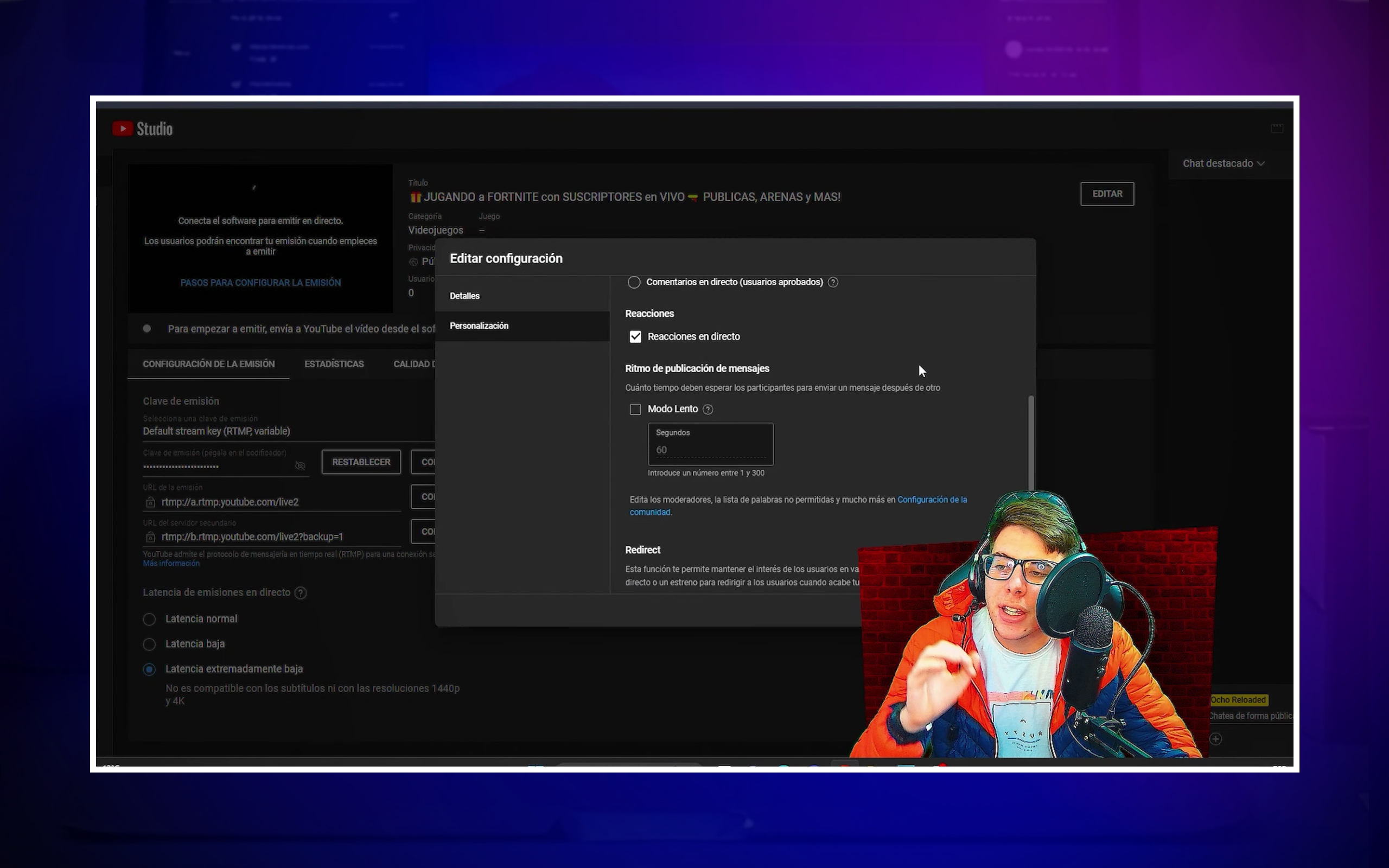Select Latencia normal option

tap(149, 619)
